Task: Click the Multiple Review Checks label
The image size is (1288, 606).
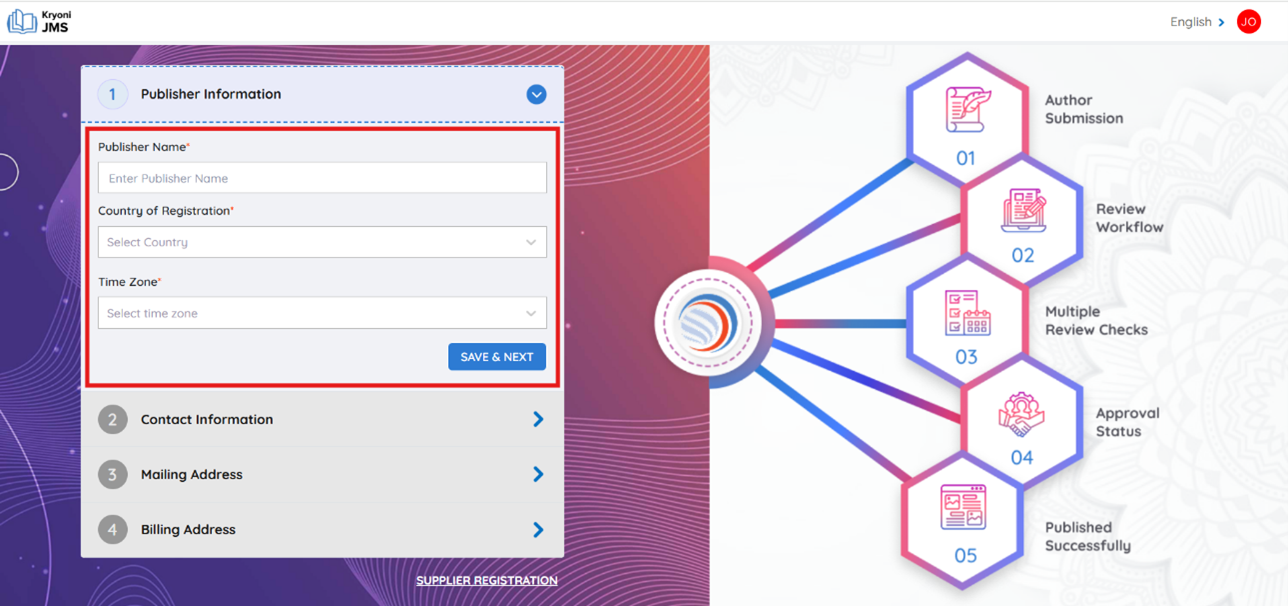Action: click(x=1096, y=321)
